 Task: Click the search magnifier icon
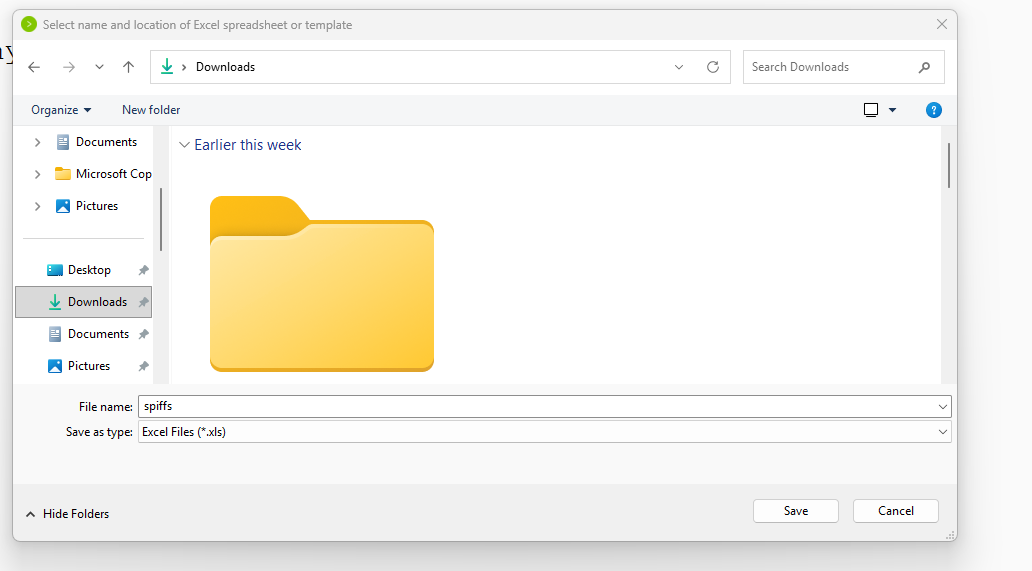924,67
